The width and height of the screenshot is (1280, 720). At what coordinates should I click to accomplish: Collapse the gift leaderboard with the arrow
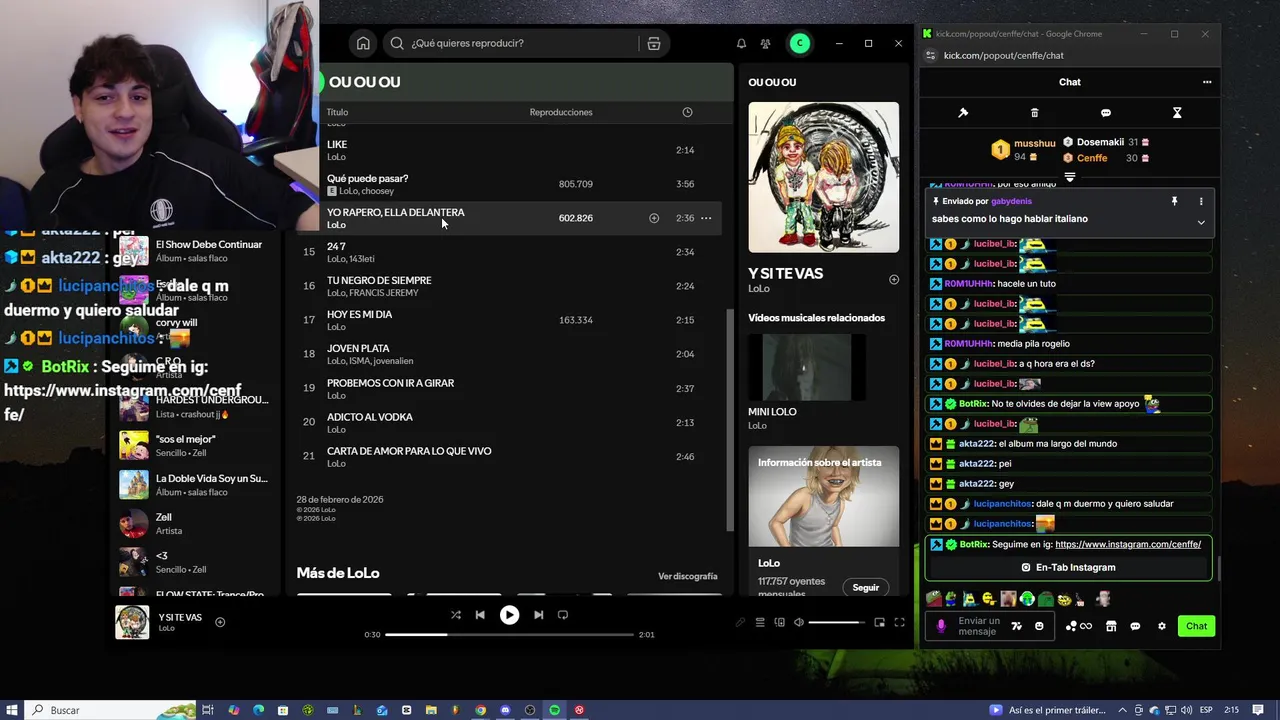[x=1070, y=177]
